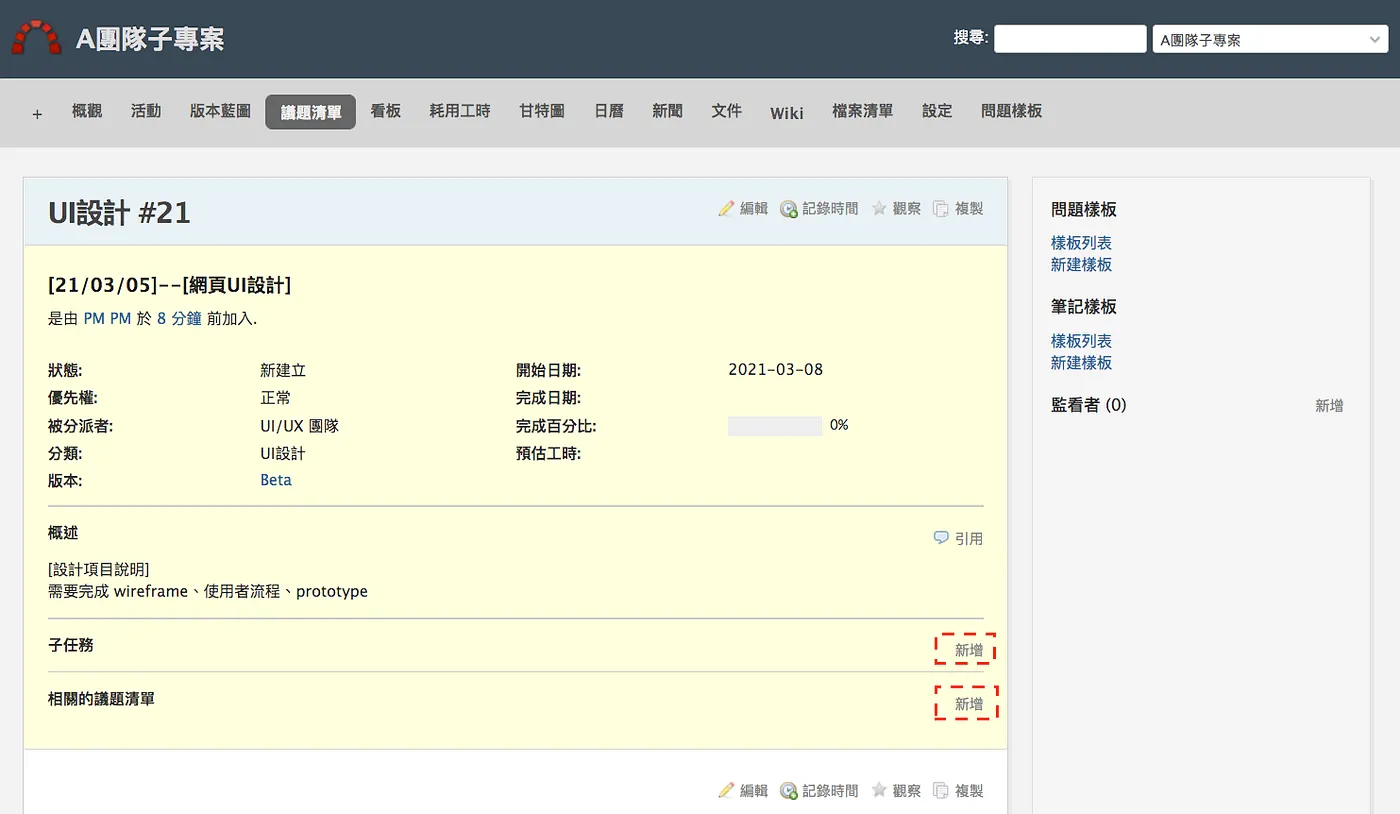Open the PM PM author link
Image resolution: width=1400 pixels, height=814 pixels.
(107, 319)
